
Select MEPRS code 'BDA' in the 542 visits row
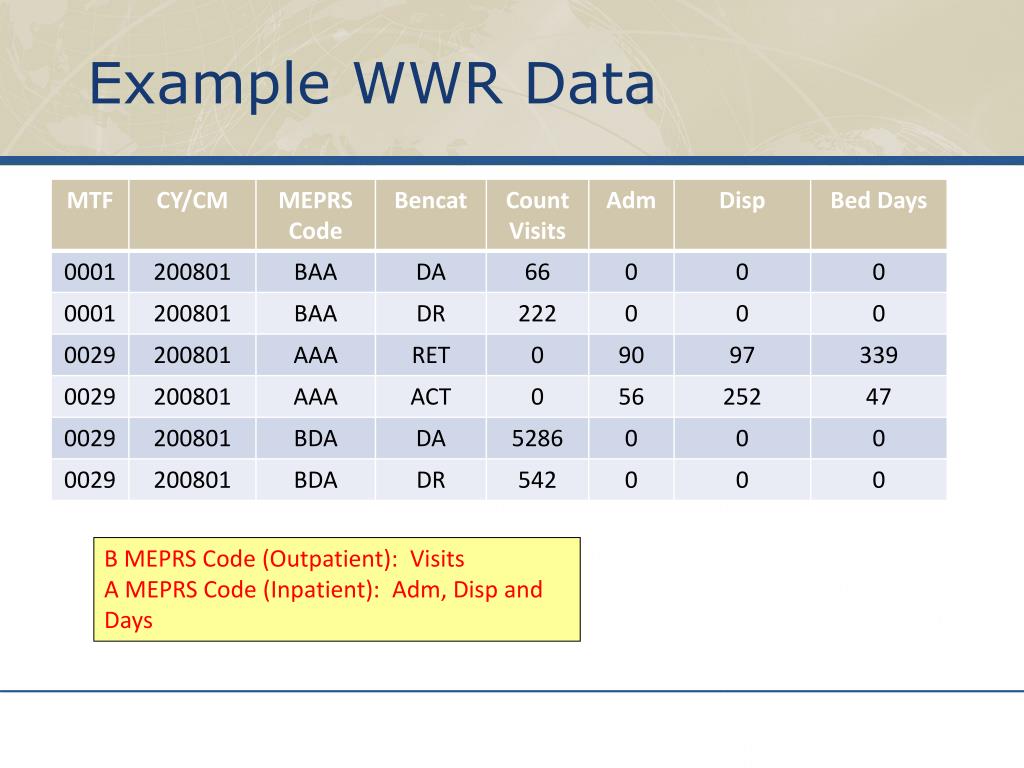click(315, 480)
